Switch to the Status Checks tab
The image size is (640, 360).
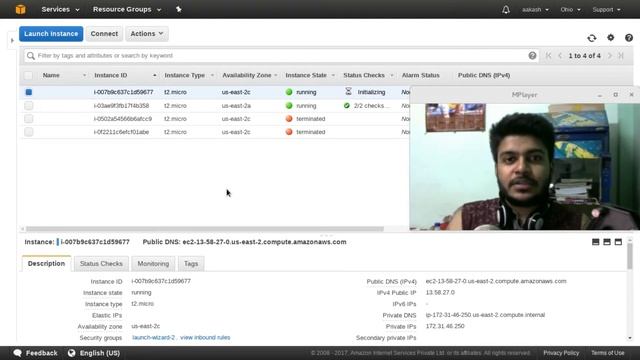(101, 264)
